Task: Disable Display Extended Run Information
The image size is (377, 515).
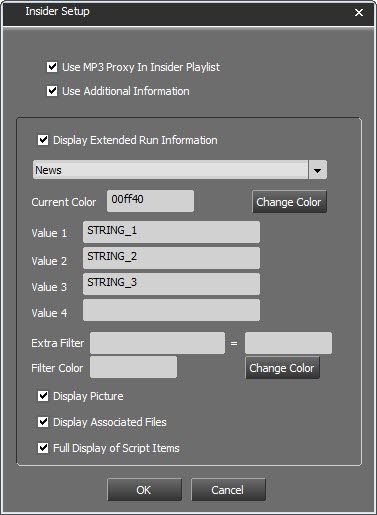Action: [x=43, y=140]
